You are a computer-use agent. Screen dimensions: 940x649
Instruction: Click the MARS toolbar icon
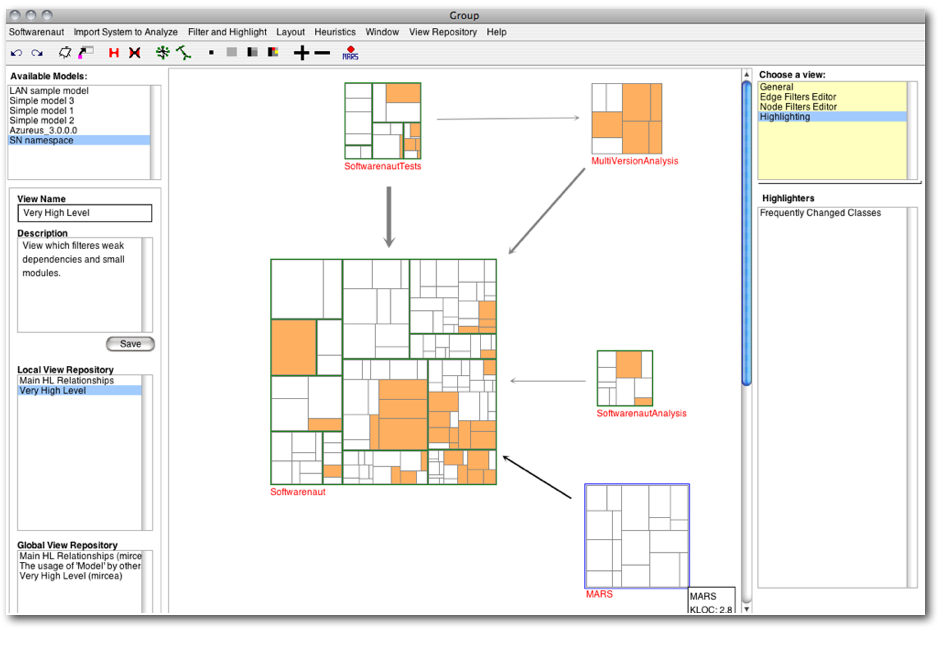tap(350, 52)
